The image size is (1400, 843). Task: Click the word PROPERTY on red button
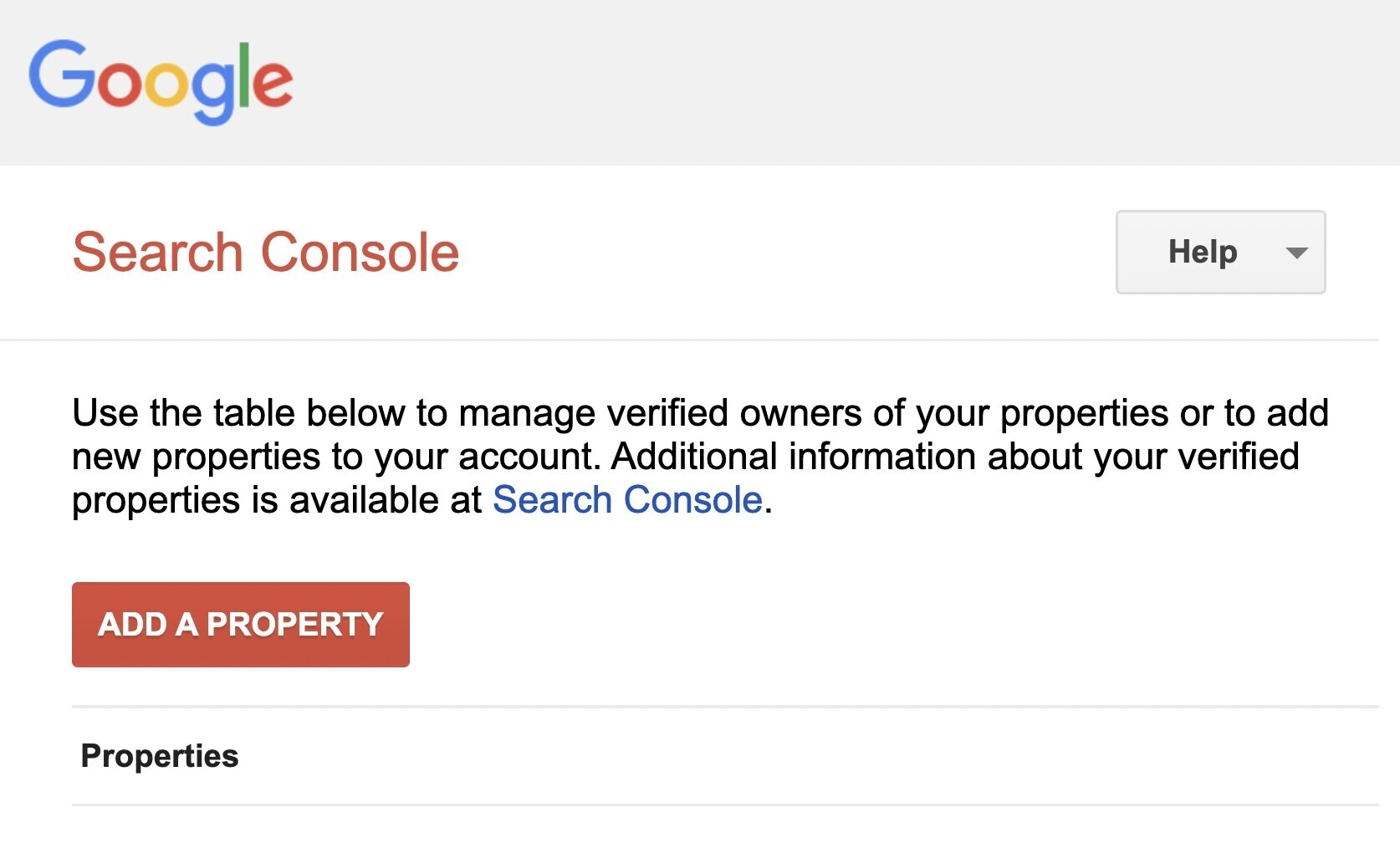(294, 625)
